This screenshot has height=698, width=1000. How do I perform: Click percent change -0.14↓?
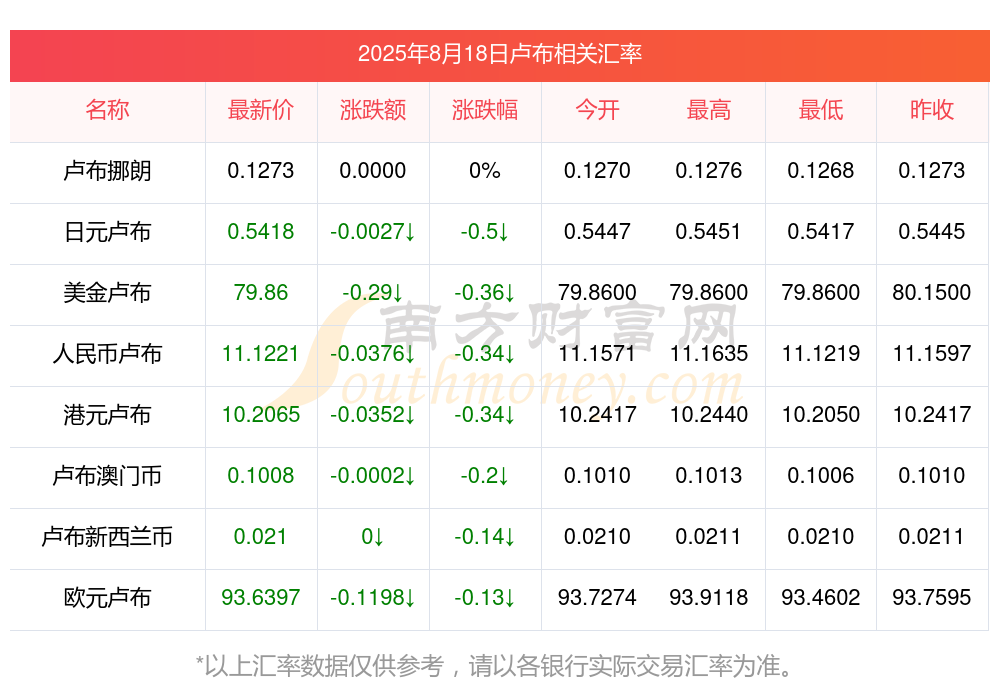(485, 537)
